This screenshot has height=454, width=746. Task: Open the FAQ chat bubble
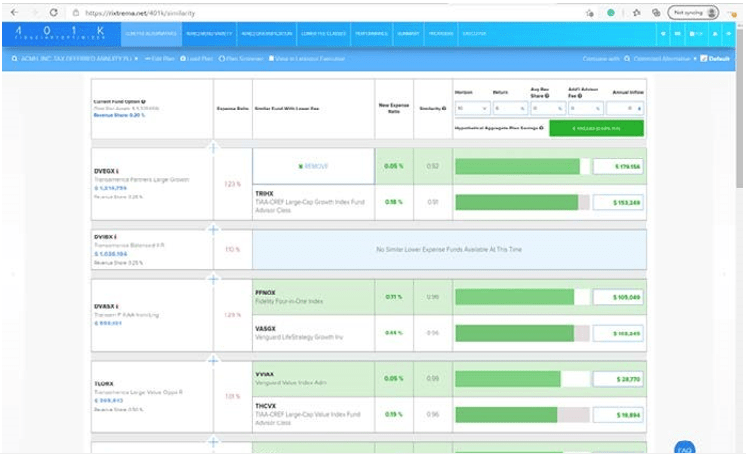pos(684,449)
